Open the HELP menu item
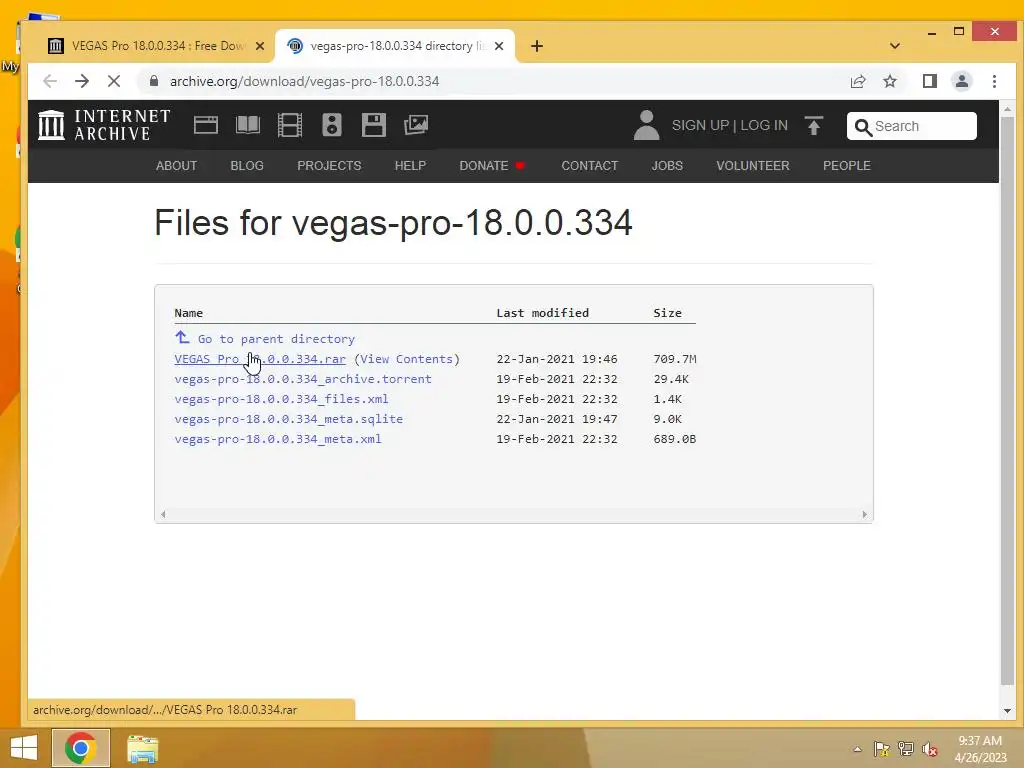Screen dimensions: 1024x768 (x=410, y=166)
